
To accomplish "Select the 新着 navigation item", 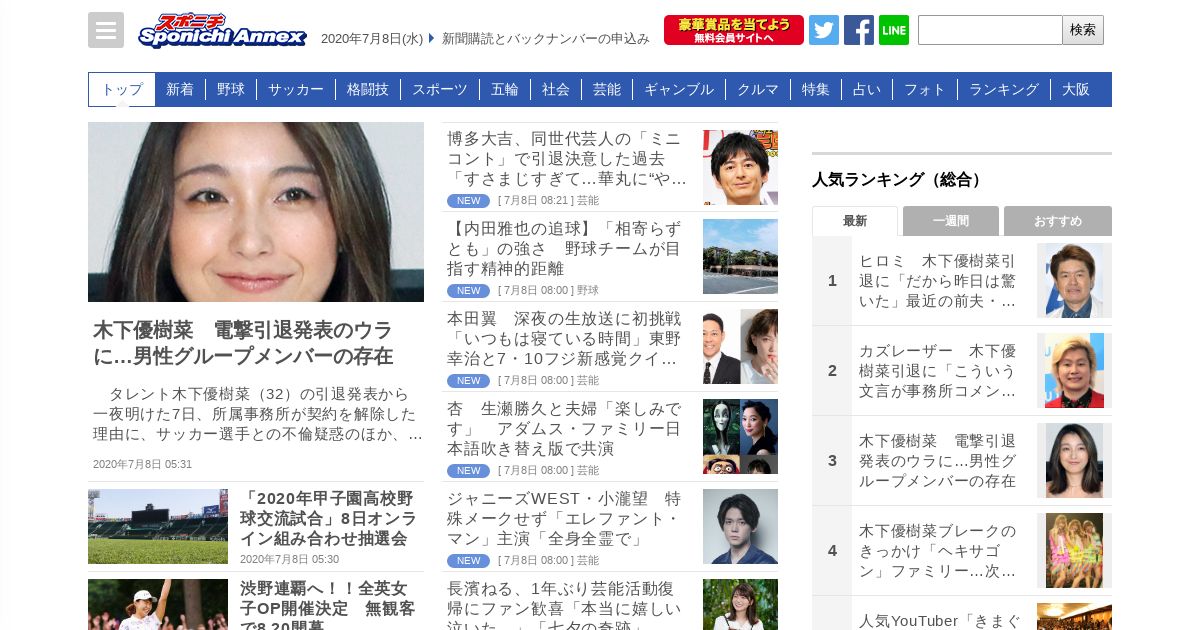I will 180,89.
